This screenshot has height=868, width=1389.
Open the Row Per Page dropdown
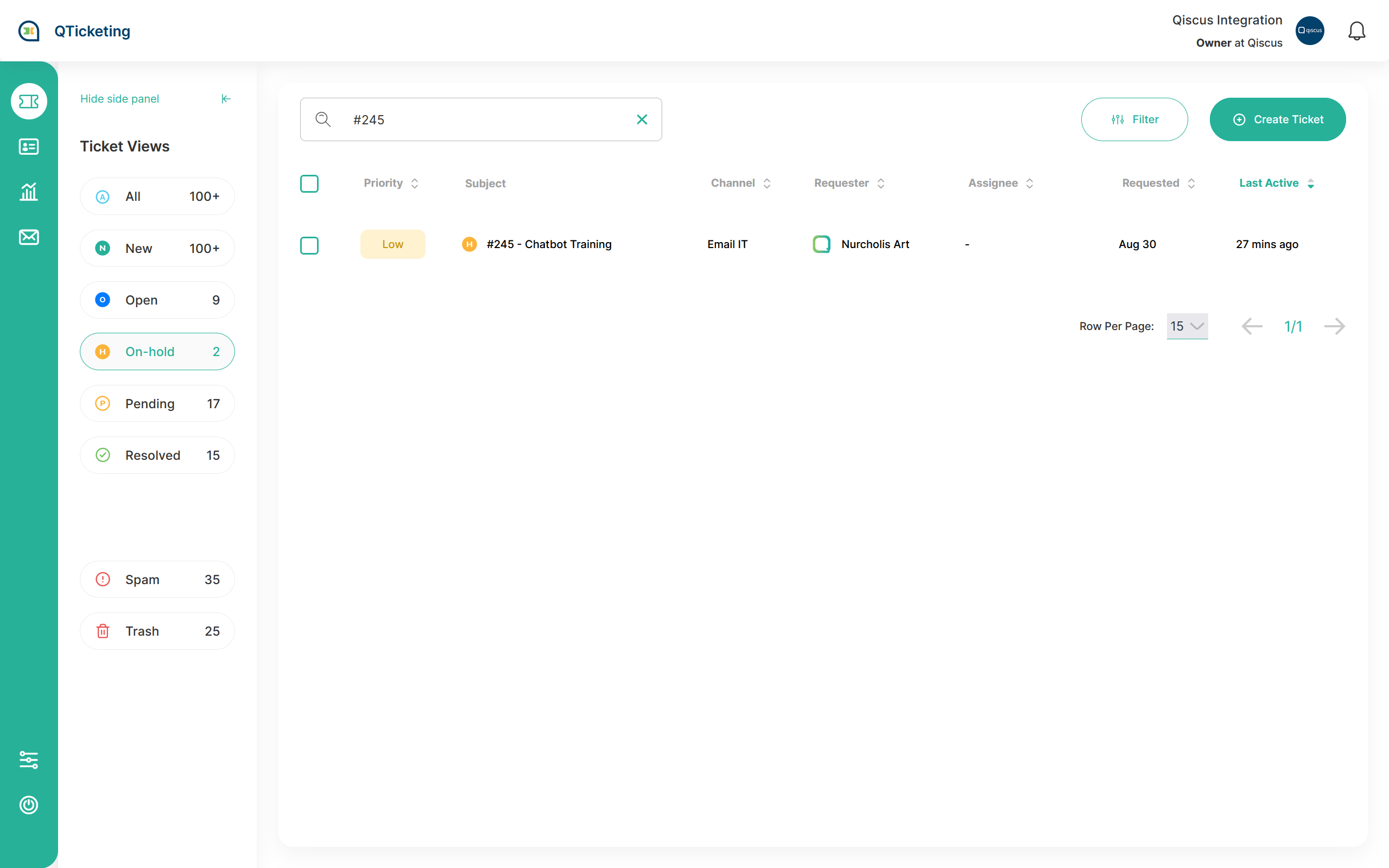pyautogui.click(x=1187, y=326)
